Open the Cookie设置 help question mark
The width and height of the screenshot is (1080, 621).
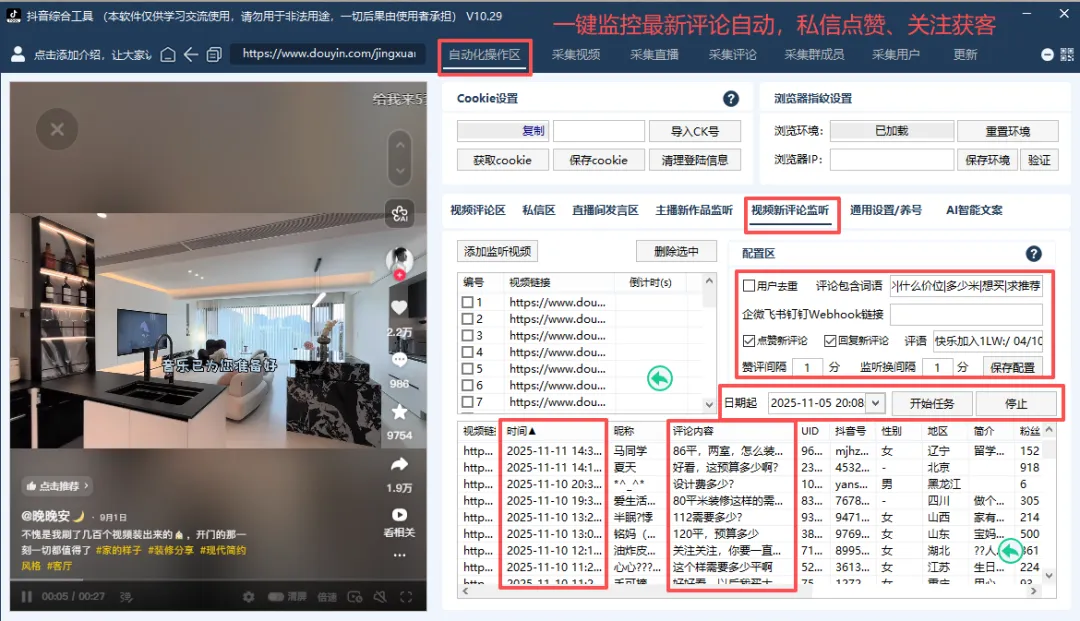[731, 98]
